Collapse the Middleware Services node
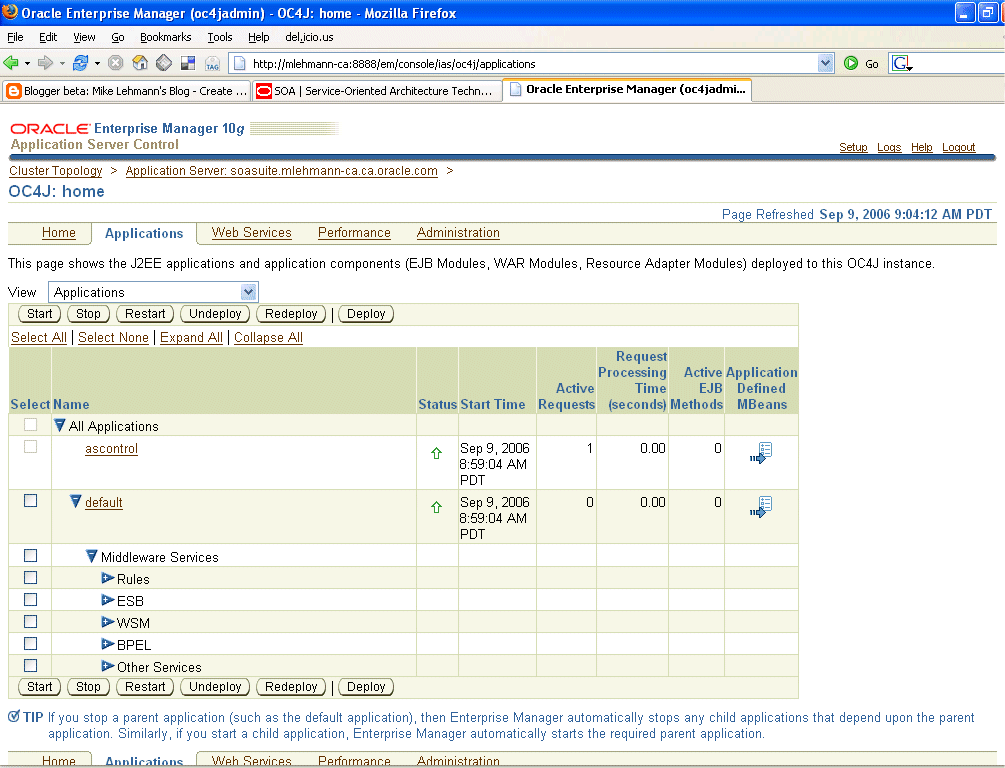Image resolution: width=1005 pixels, height=768 pixels. coord(92,556)
